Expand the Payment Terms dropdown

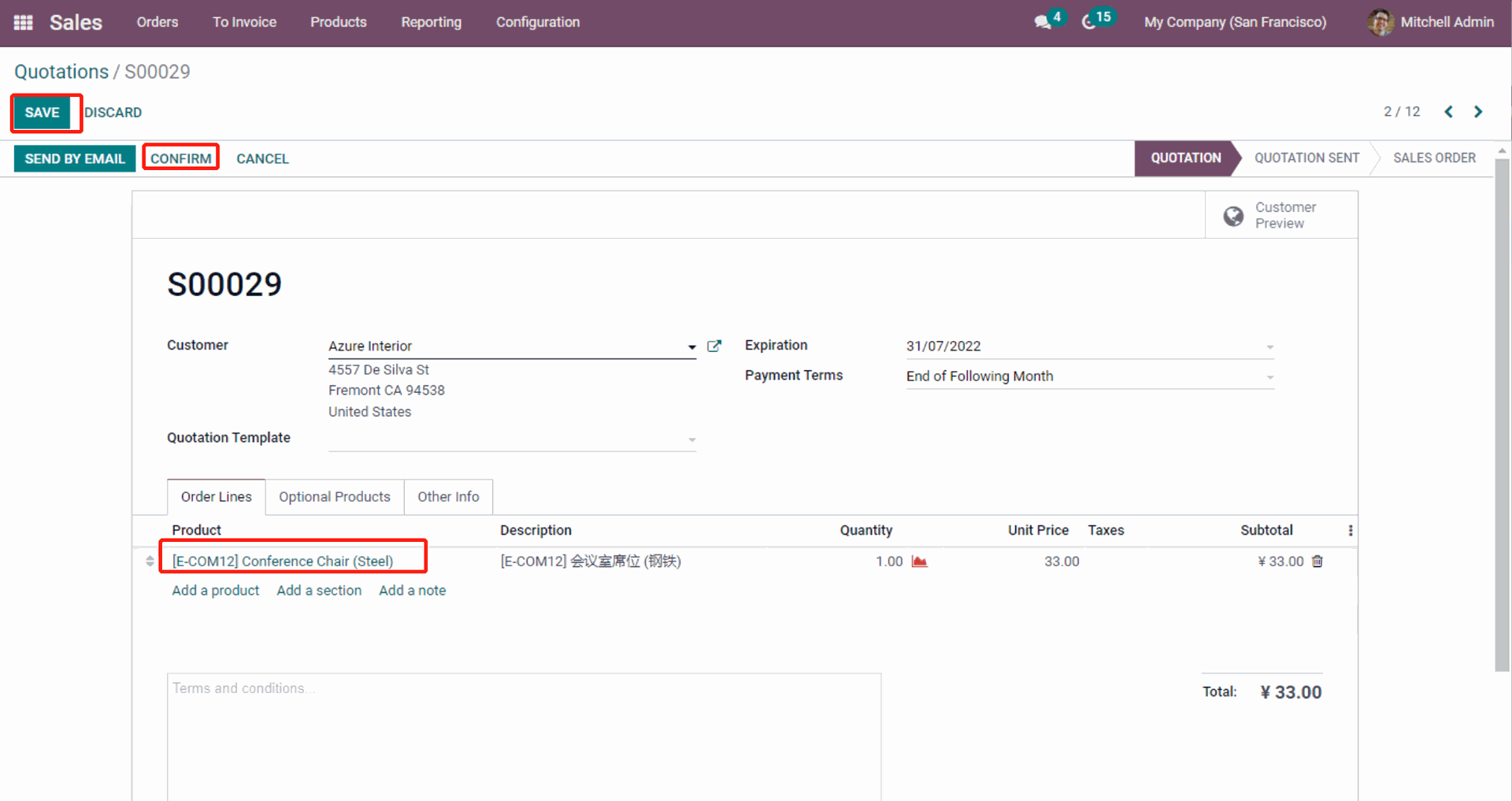pos(1269,377)
